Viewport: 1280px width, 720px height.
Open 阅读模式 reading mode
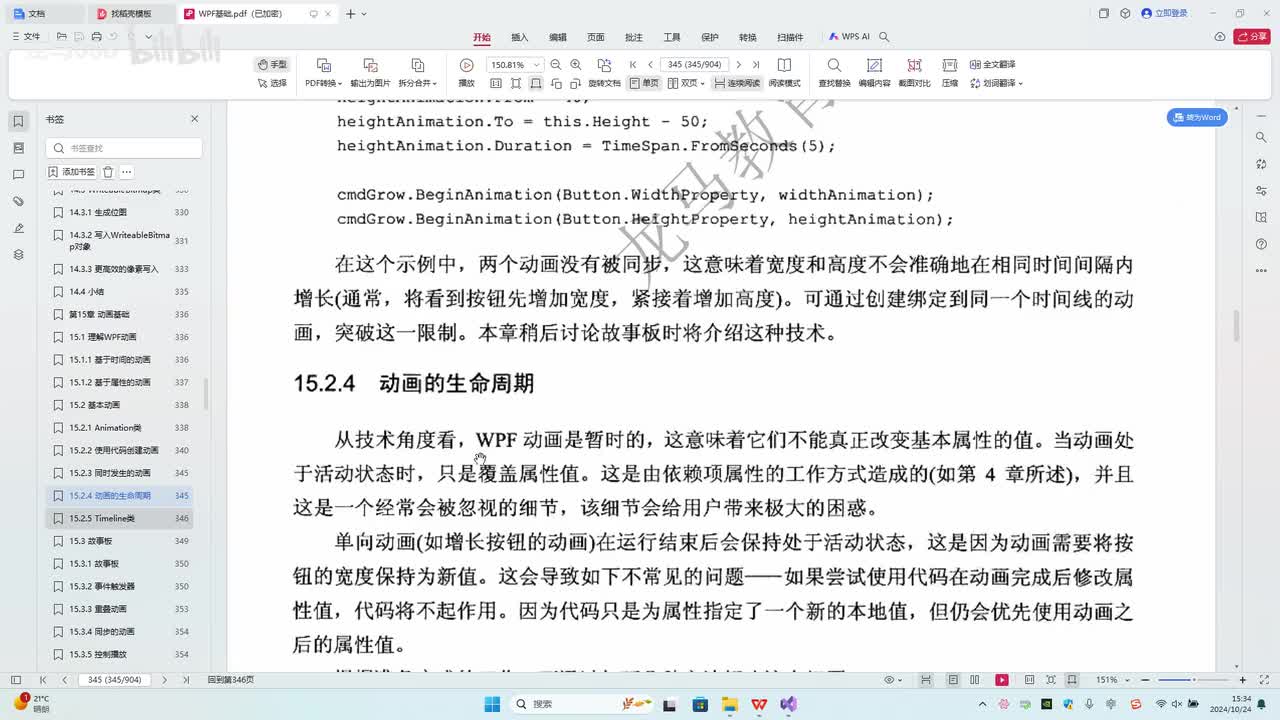coord(784,72)
